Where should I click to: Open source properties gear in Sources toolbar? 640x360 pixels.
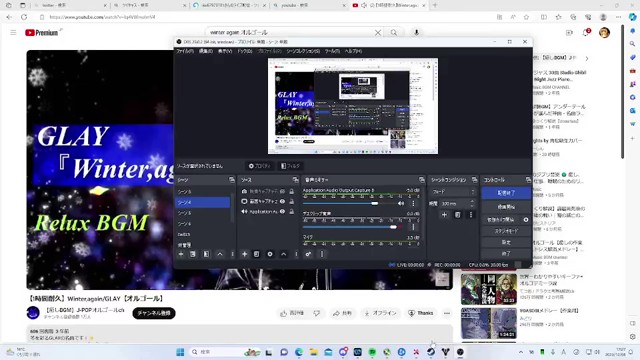coord(270,254)
